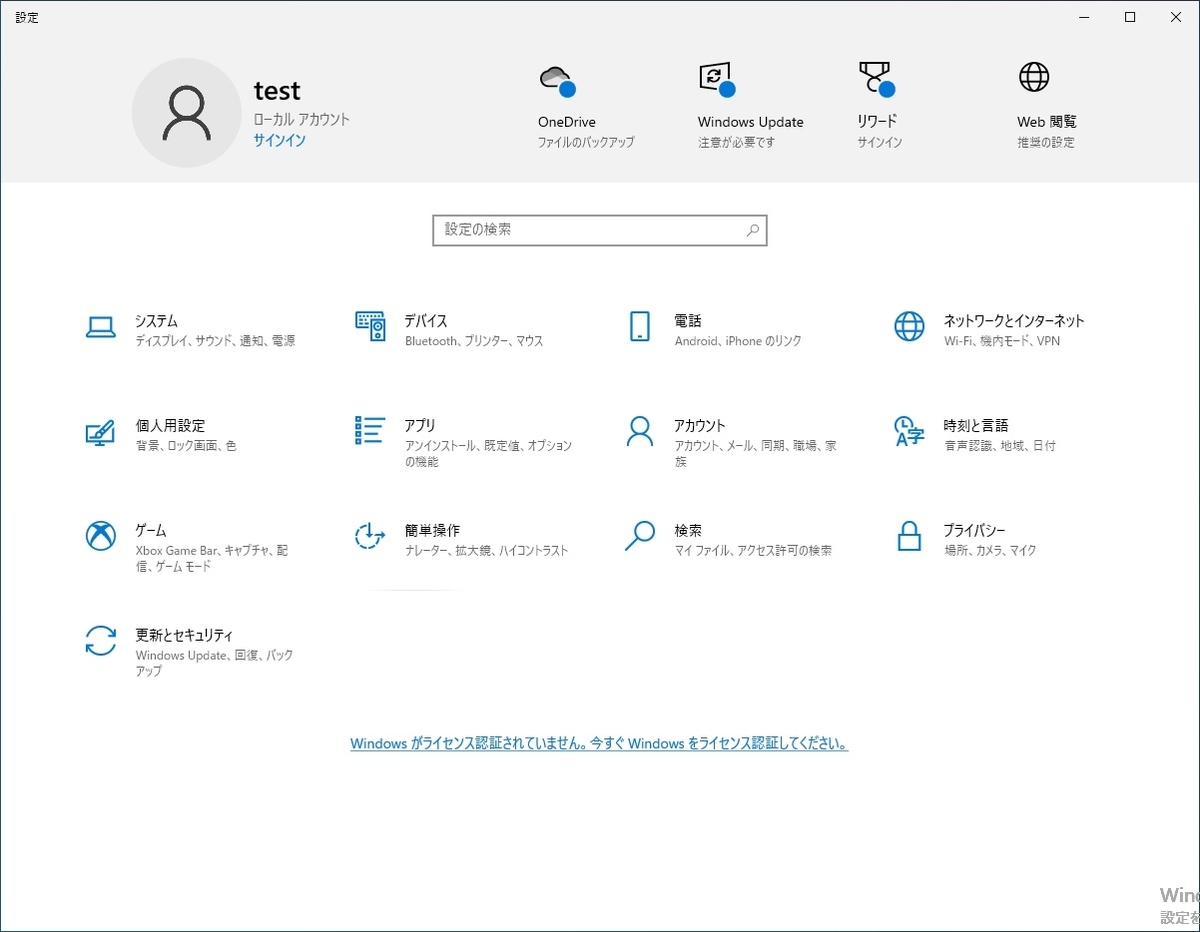The width and height of the screenshot is (1200, 932).
Task: Open the 電話 phone icon
Action: (640, 327)
